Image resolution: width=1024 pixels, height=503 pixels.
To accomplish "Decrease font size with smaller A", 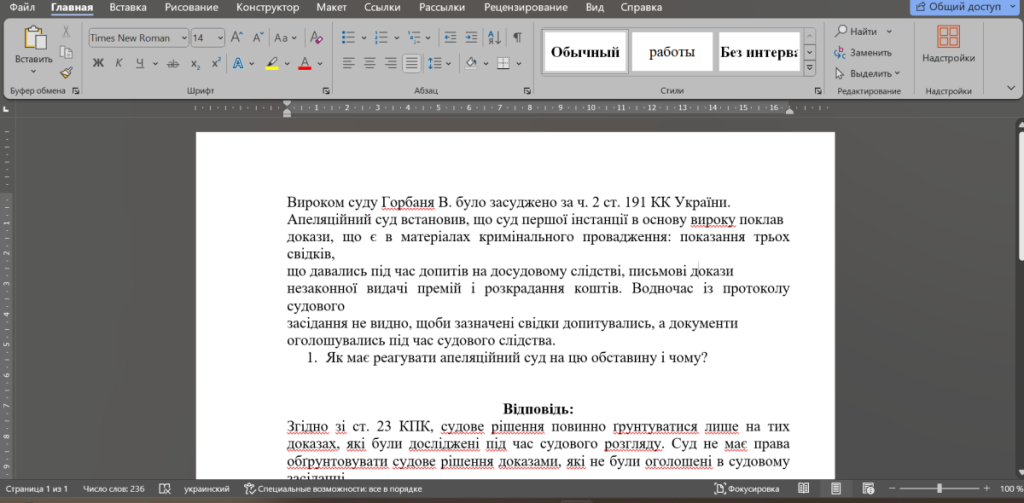I will pyautogui.click(x=259, y=37).
